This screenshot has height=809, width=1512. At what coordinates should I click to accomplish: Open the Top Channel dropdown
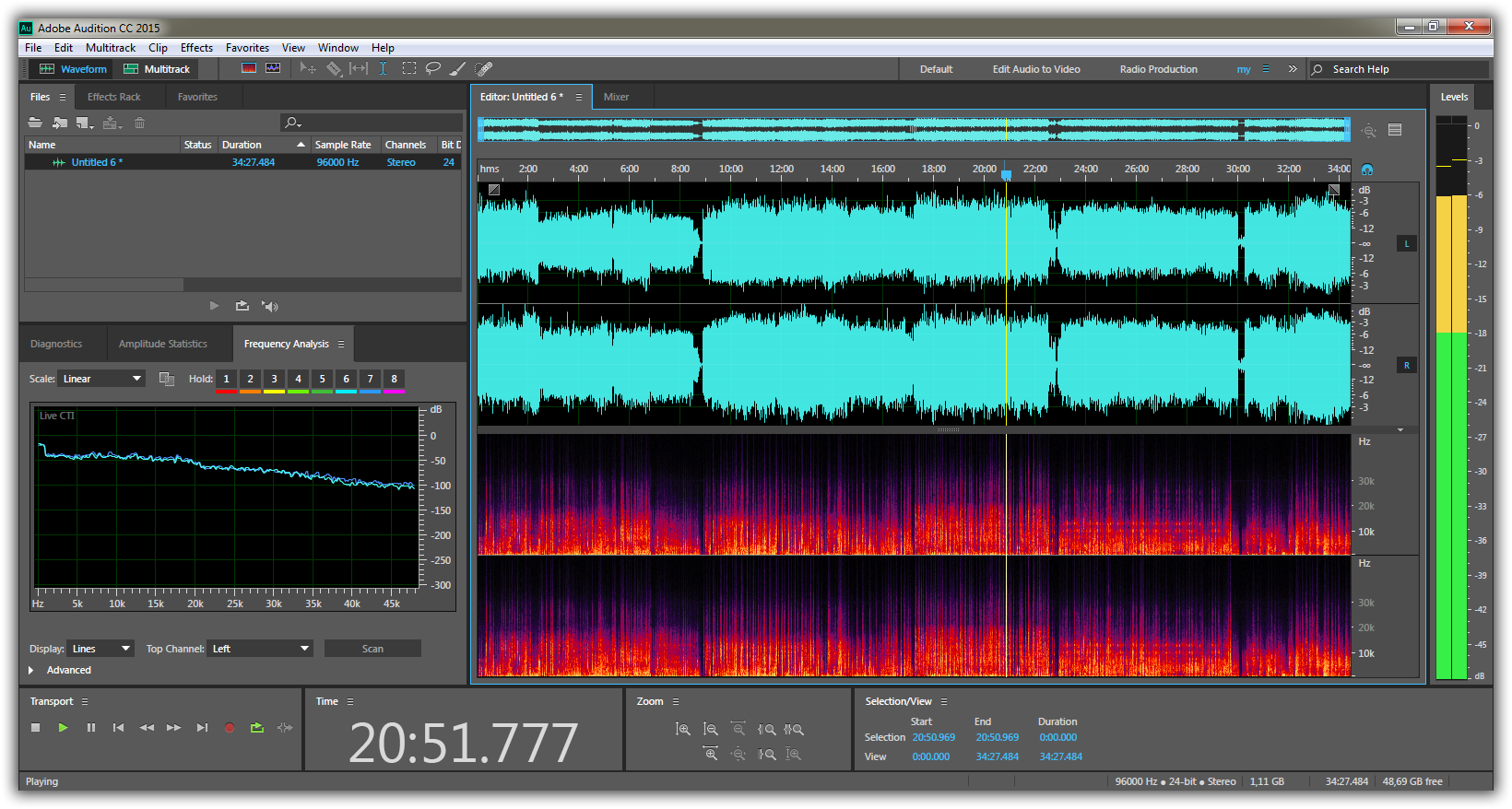click(x=260, y=649)
